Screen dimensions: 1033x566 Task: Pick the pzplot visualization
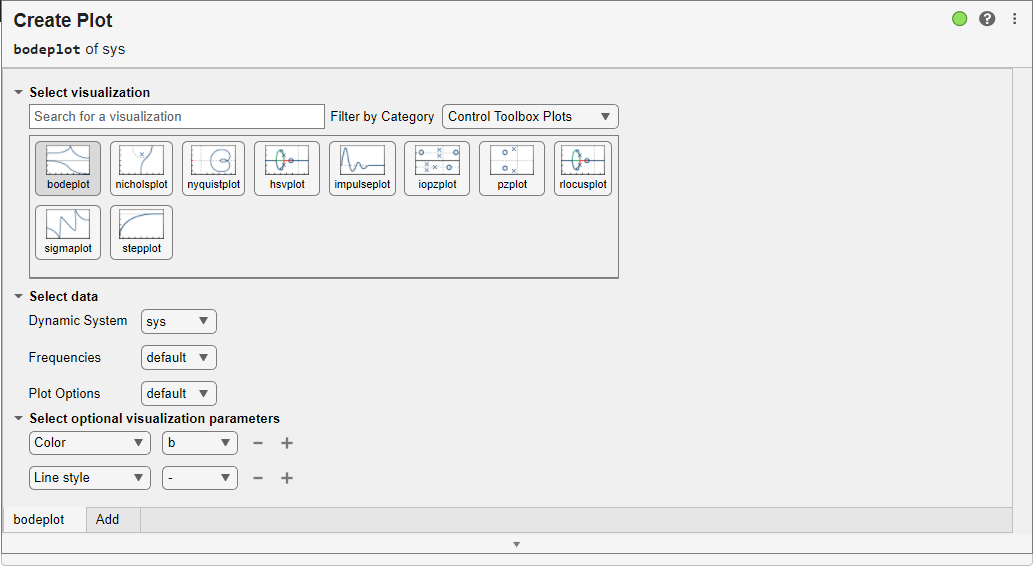coord(512,169)
